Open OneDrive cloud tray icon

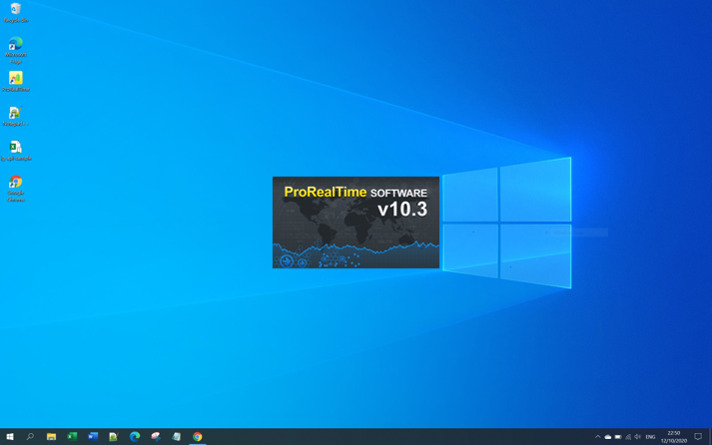(x=608, y=437)
